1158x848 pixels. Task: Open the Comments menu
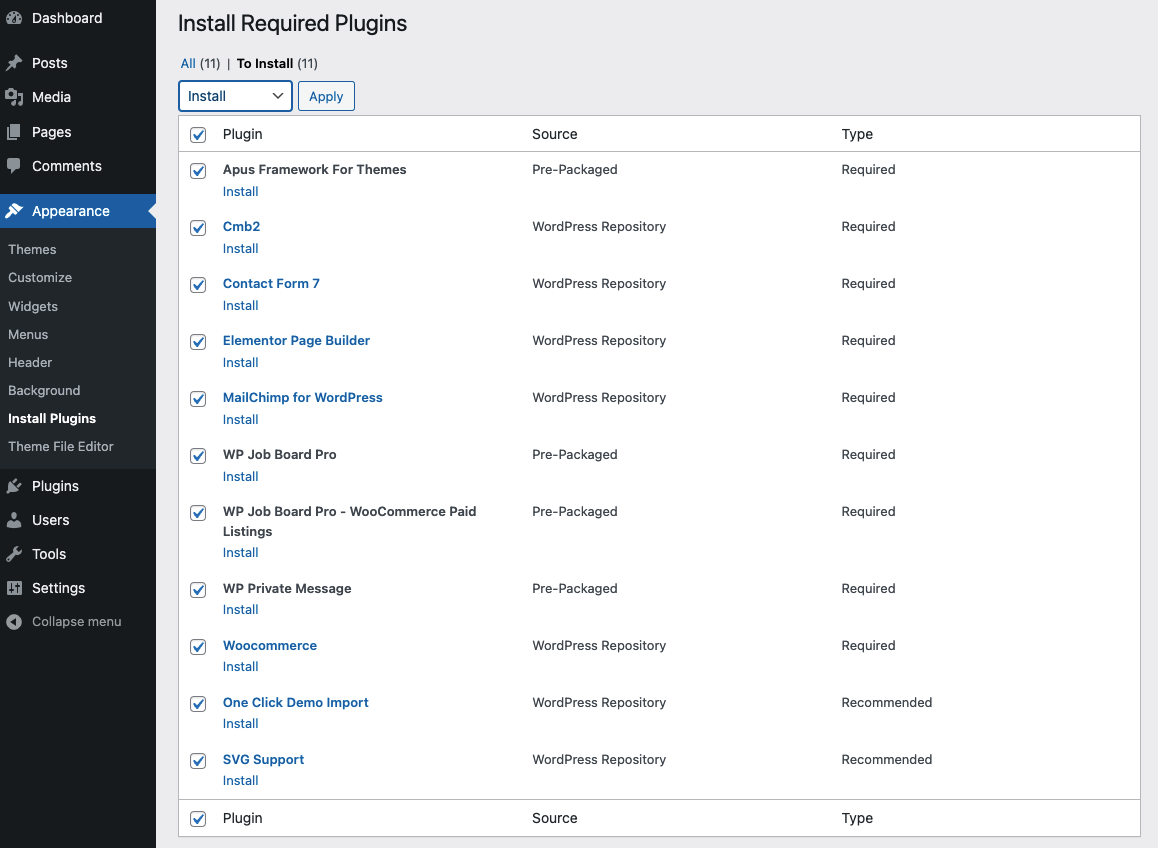coord(66,166)
